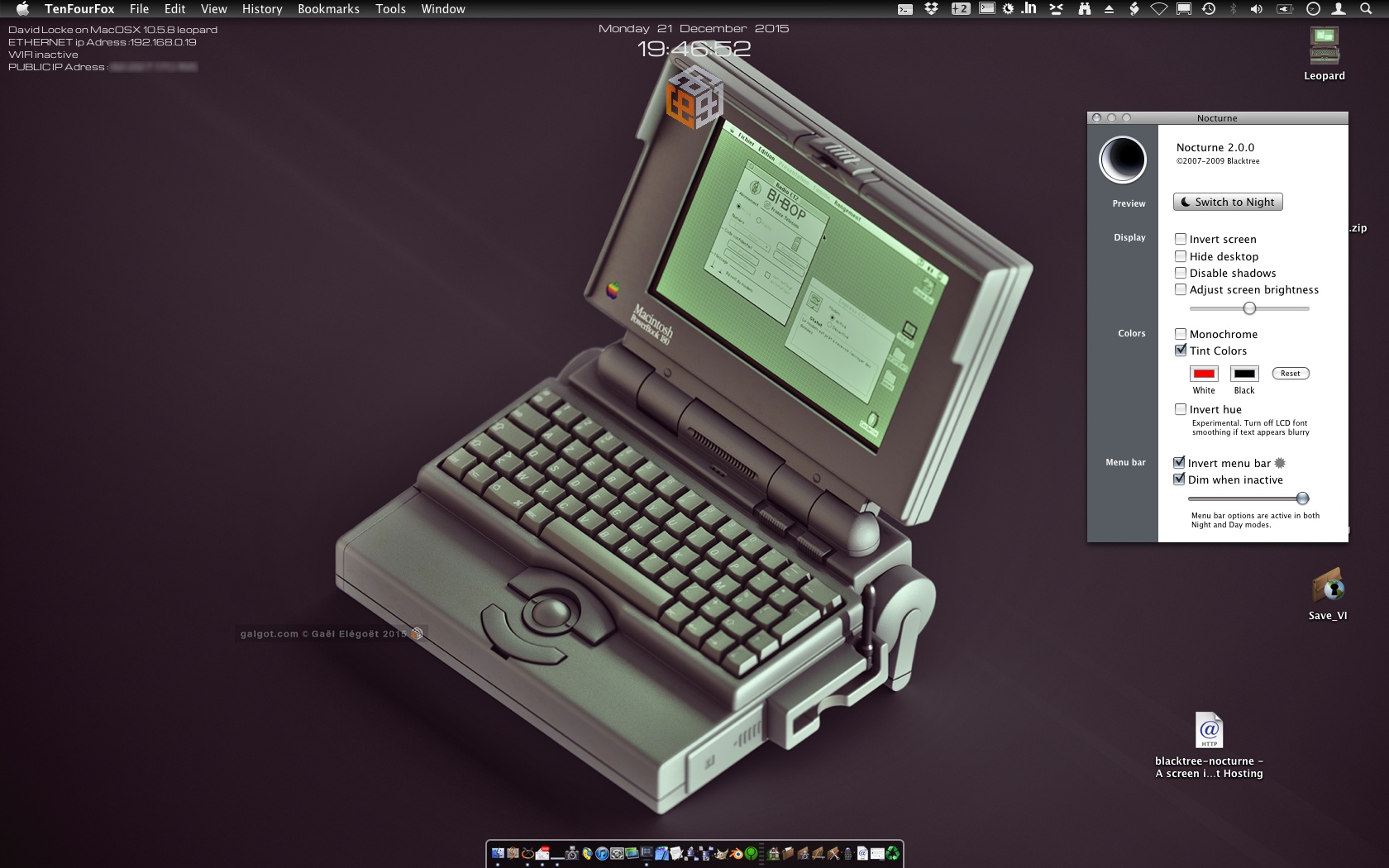Select the Leopard drive desktop icon
Image resolution: width=1389 pixels, height=868 pixels.
[x=1325, y=55]
